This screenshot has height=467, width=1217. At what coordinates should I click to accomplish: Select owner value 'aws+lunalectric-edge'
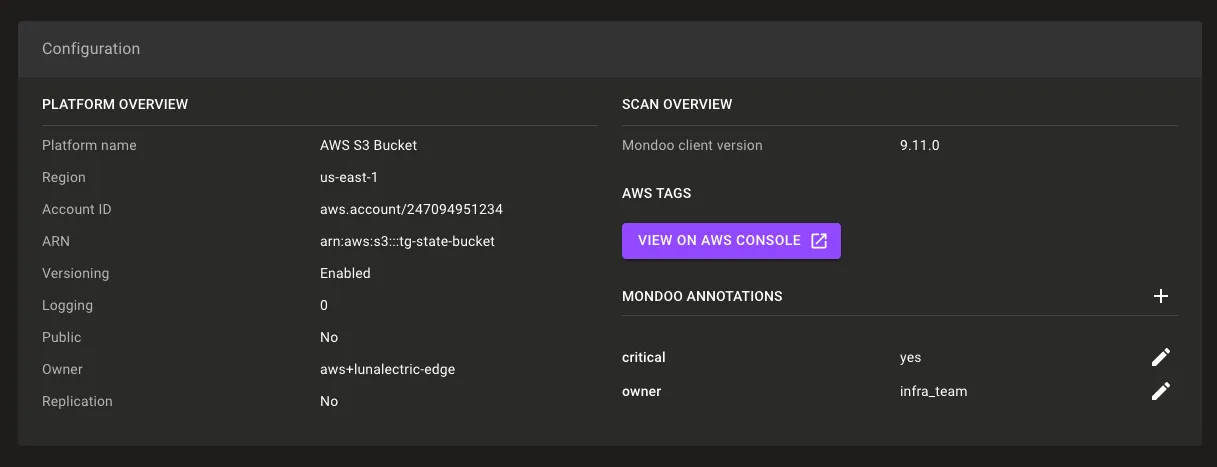(x=387, y=369)
